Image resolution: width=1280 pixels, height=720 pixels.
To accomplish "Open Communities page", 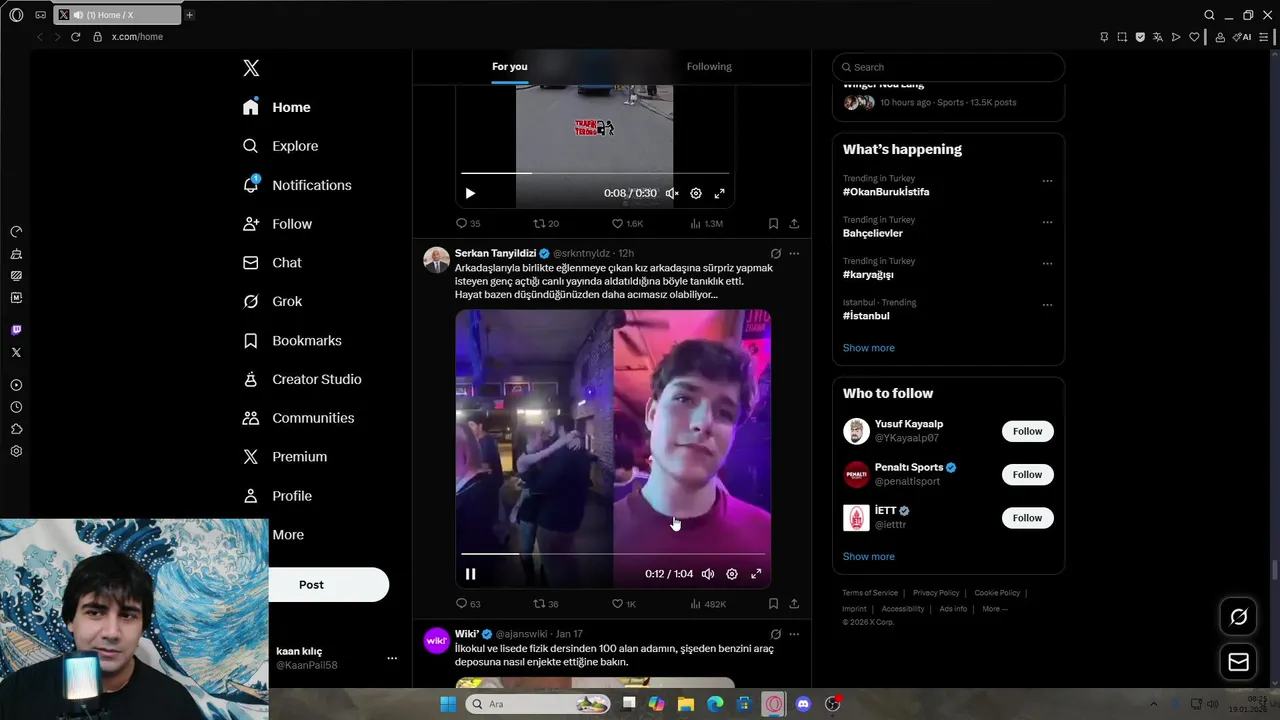I will coord(298,418).
